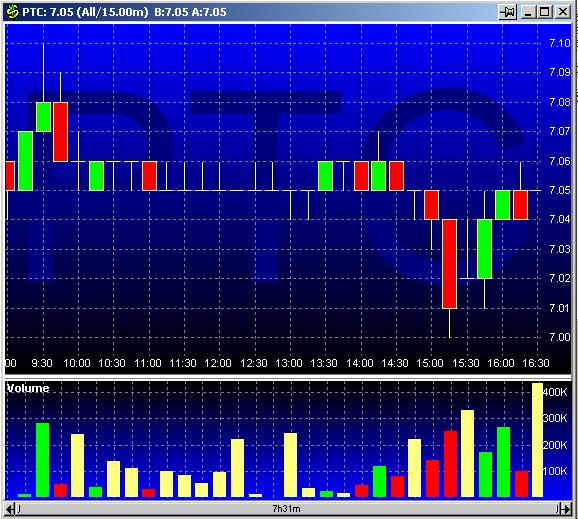578x519 pixels.
Task: Click the 7.04 price axis label
Action: pos(560,219)
